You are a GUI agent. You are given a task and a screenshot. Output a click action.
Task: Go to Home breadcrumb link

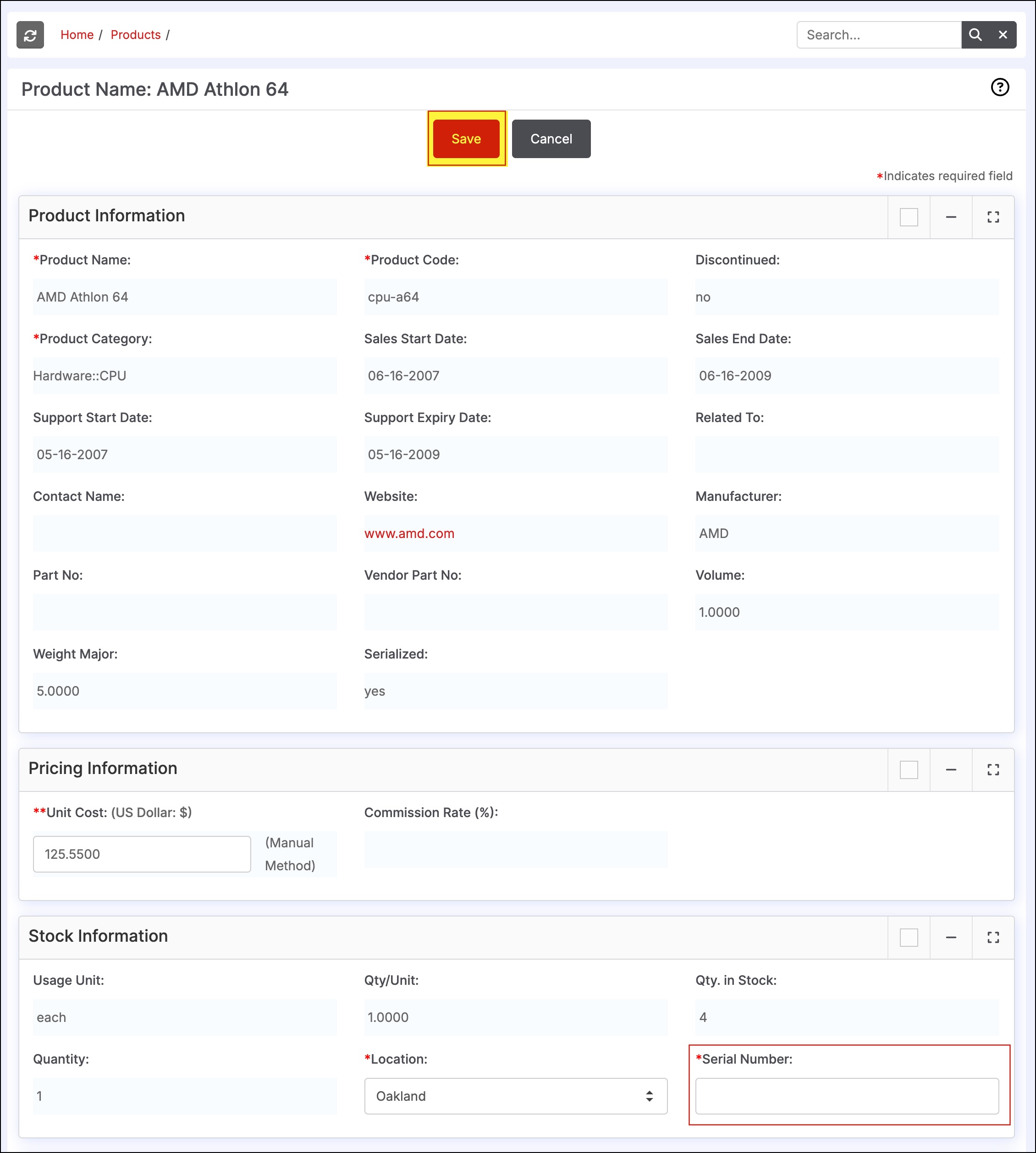(x=77, y=35)
